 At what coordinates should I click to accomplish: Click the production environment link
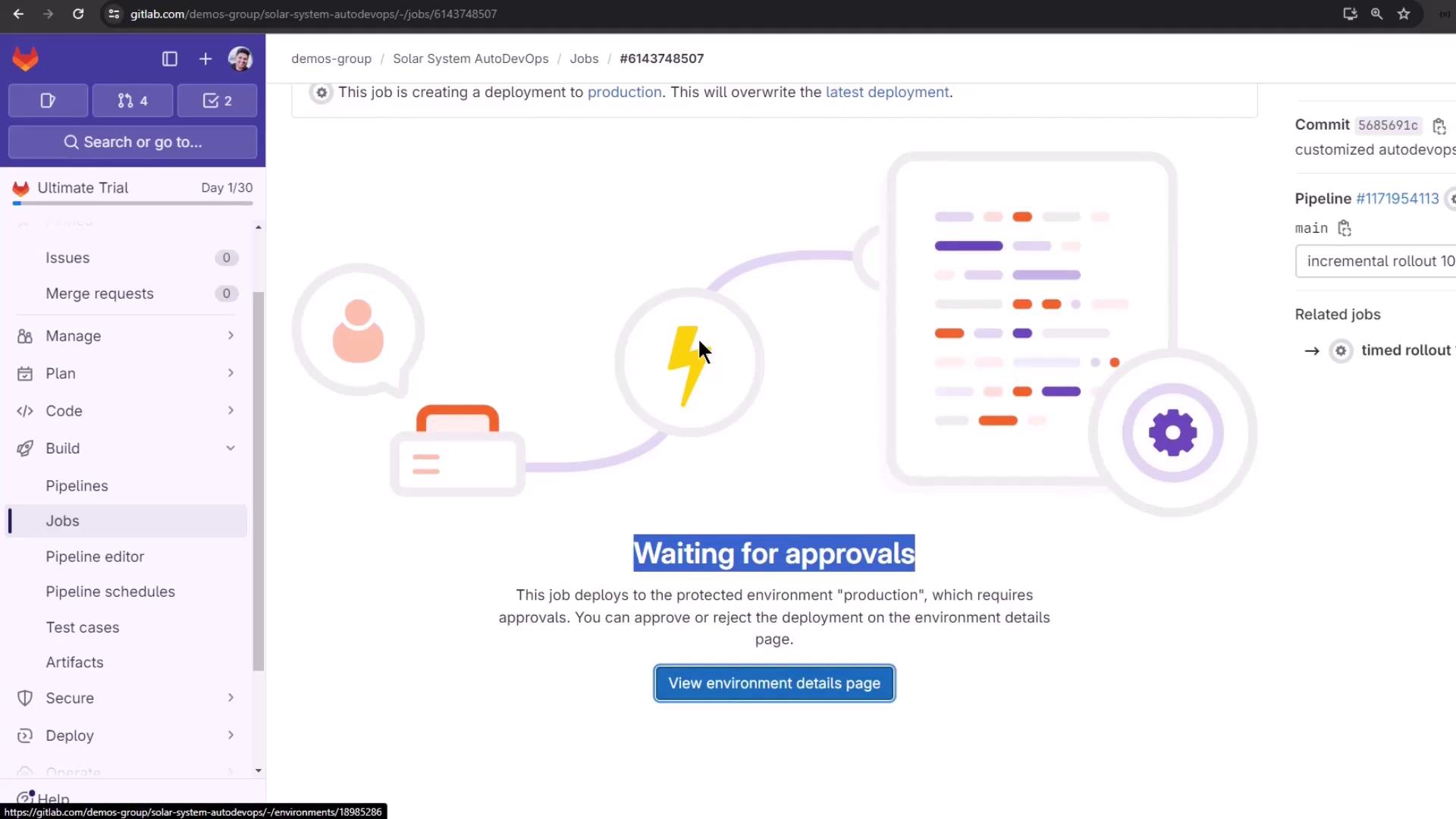(624, 92)
